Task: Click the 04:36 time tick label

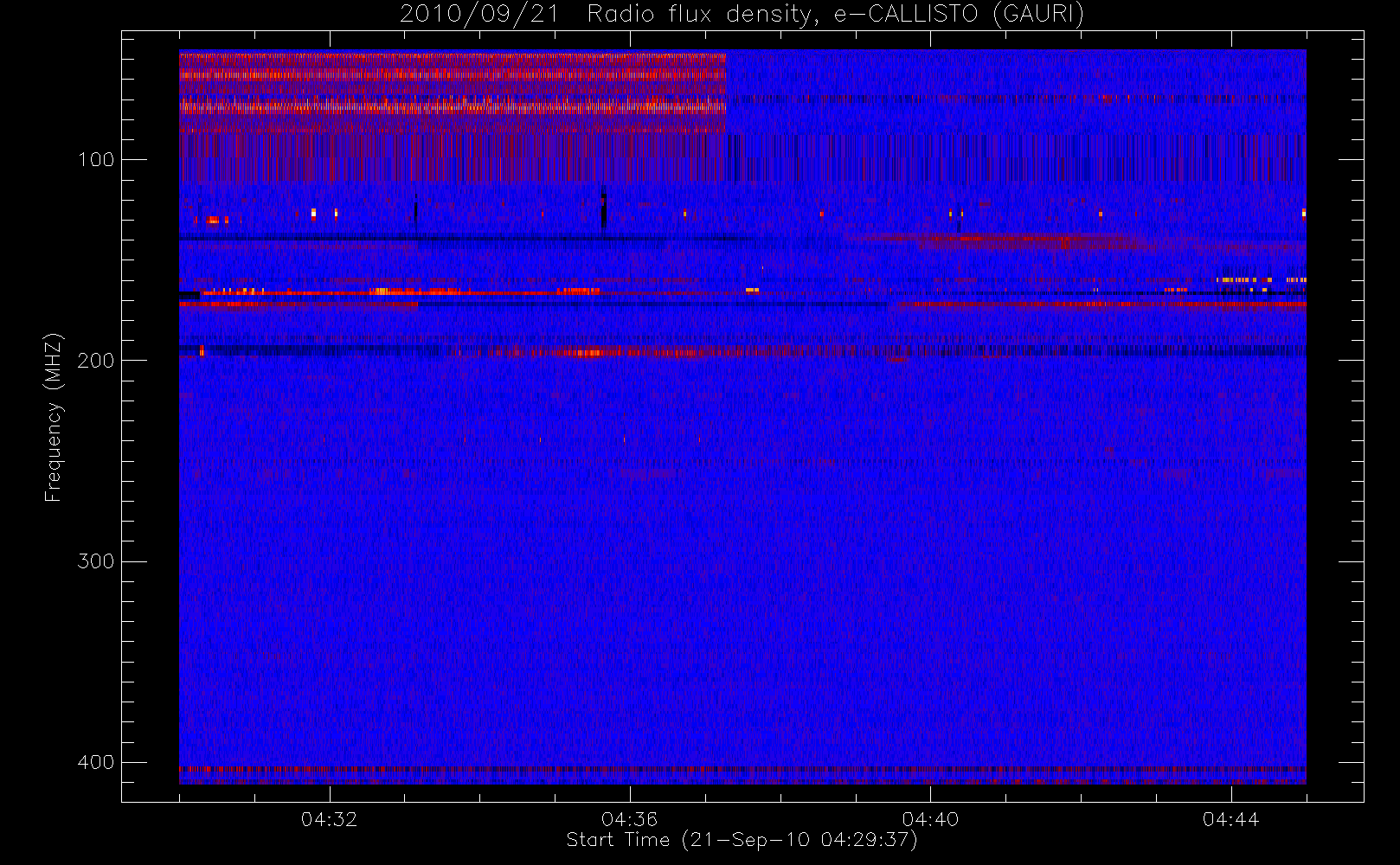Action: [x=629, y=819]
